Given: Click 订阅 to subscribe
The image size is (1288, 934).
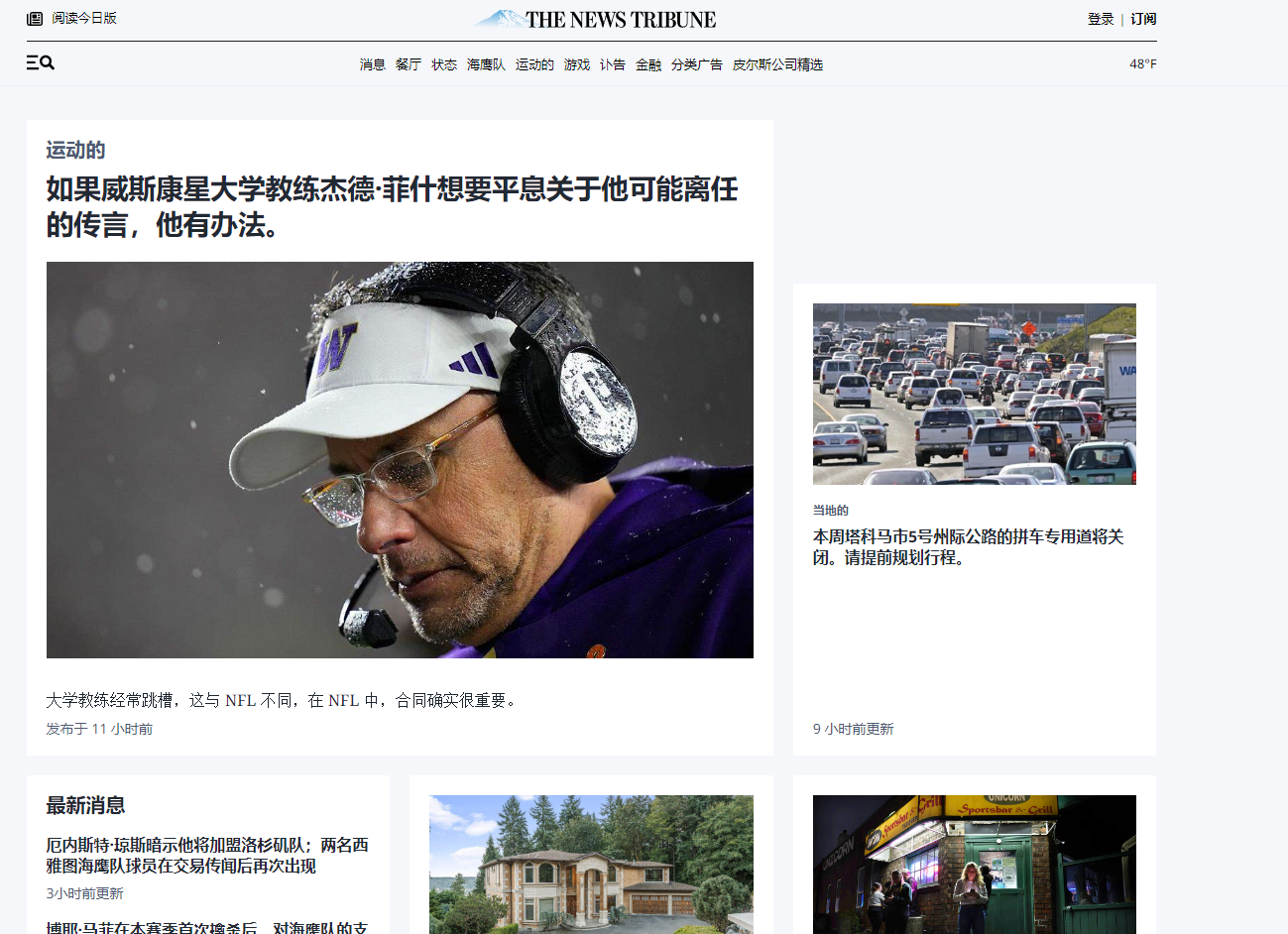Looking at the screenshot, I should pos(1141,18).
